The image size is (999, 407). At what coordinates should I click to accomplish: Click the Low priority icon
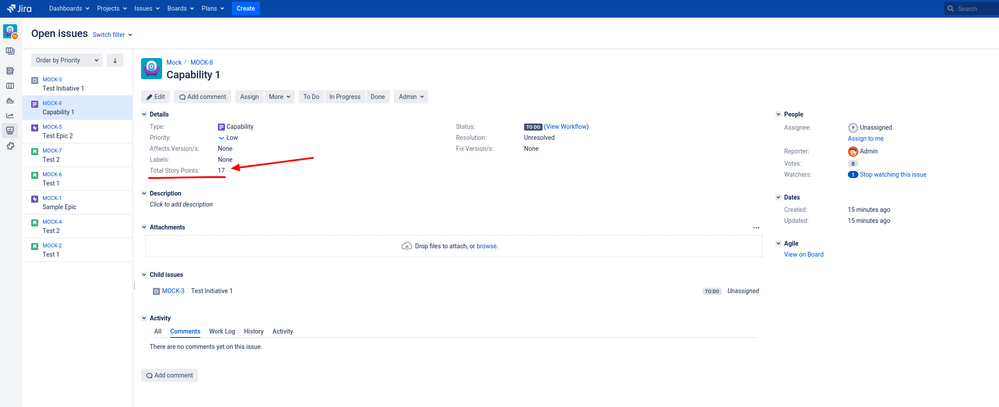(x=221, y=138)
